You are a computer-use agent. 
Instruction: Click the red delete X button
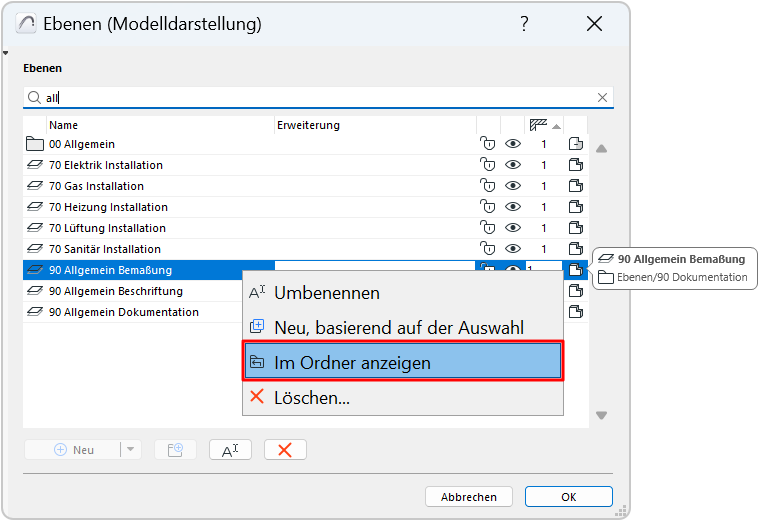click(x=285, y=450)
